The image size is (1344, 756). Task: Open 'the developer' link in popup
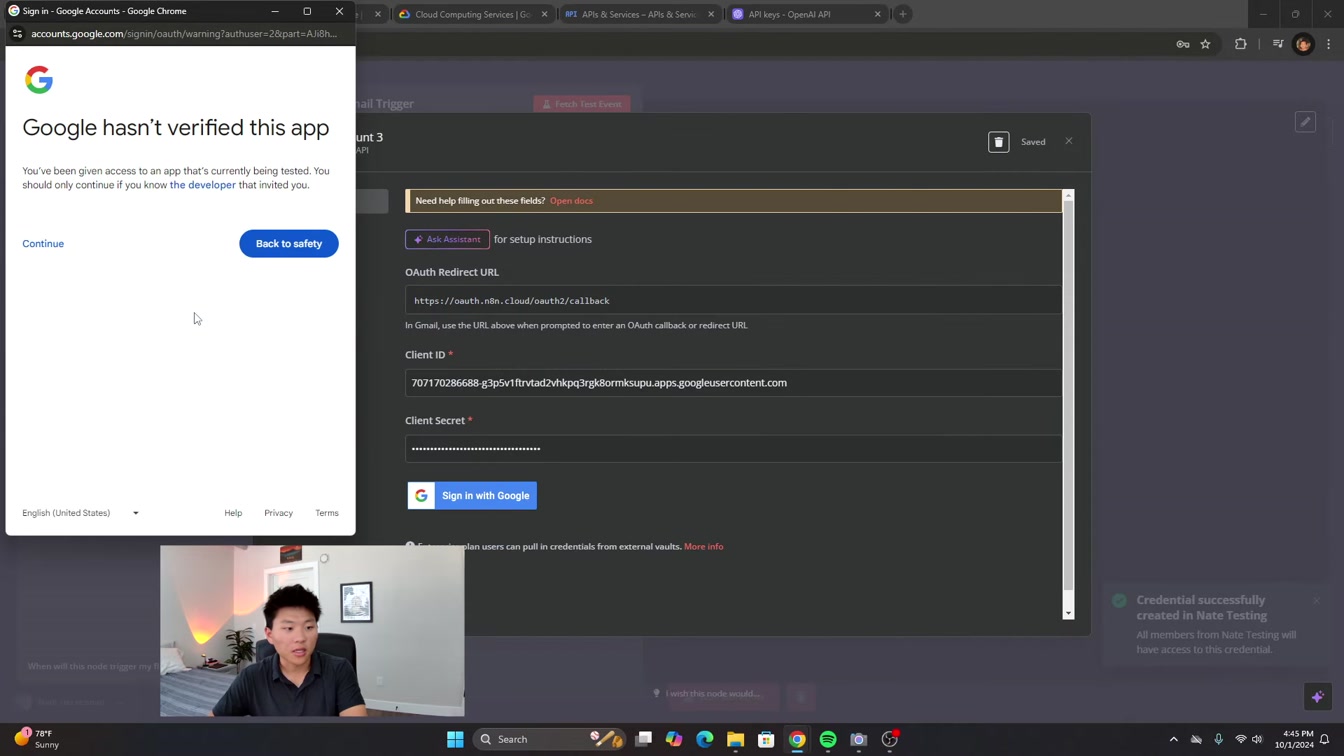click(x=203, y=185)
